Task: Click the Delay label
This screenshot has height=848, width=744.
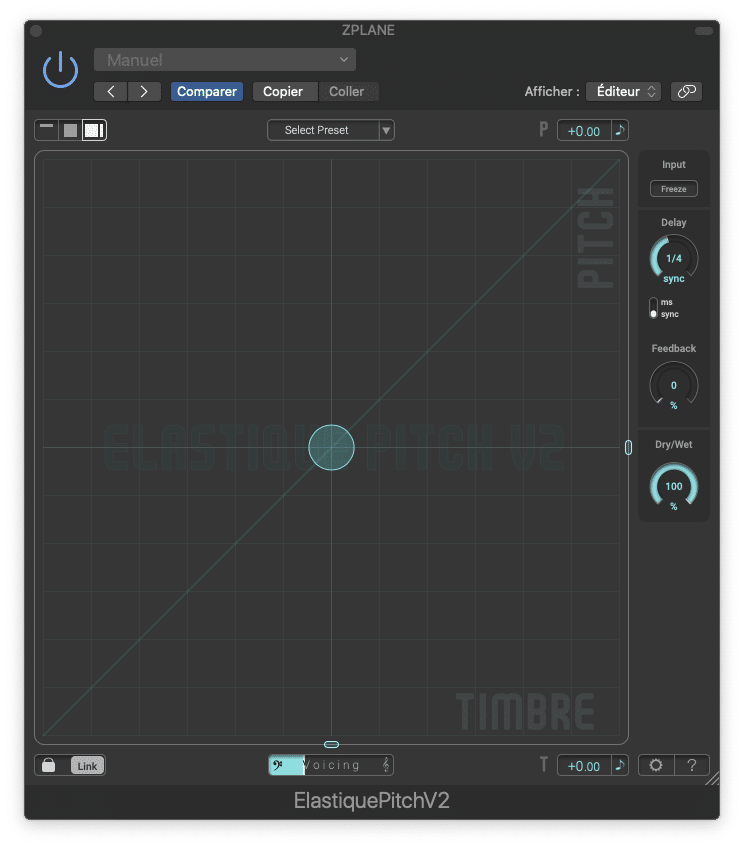Action: (x=674, y=222)
